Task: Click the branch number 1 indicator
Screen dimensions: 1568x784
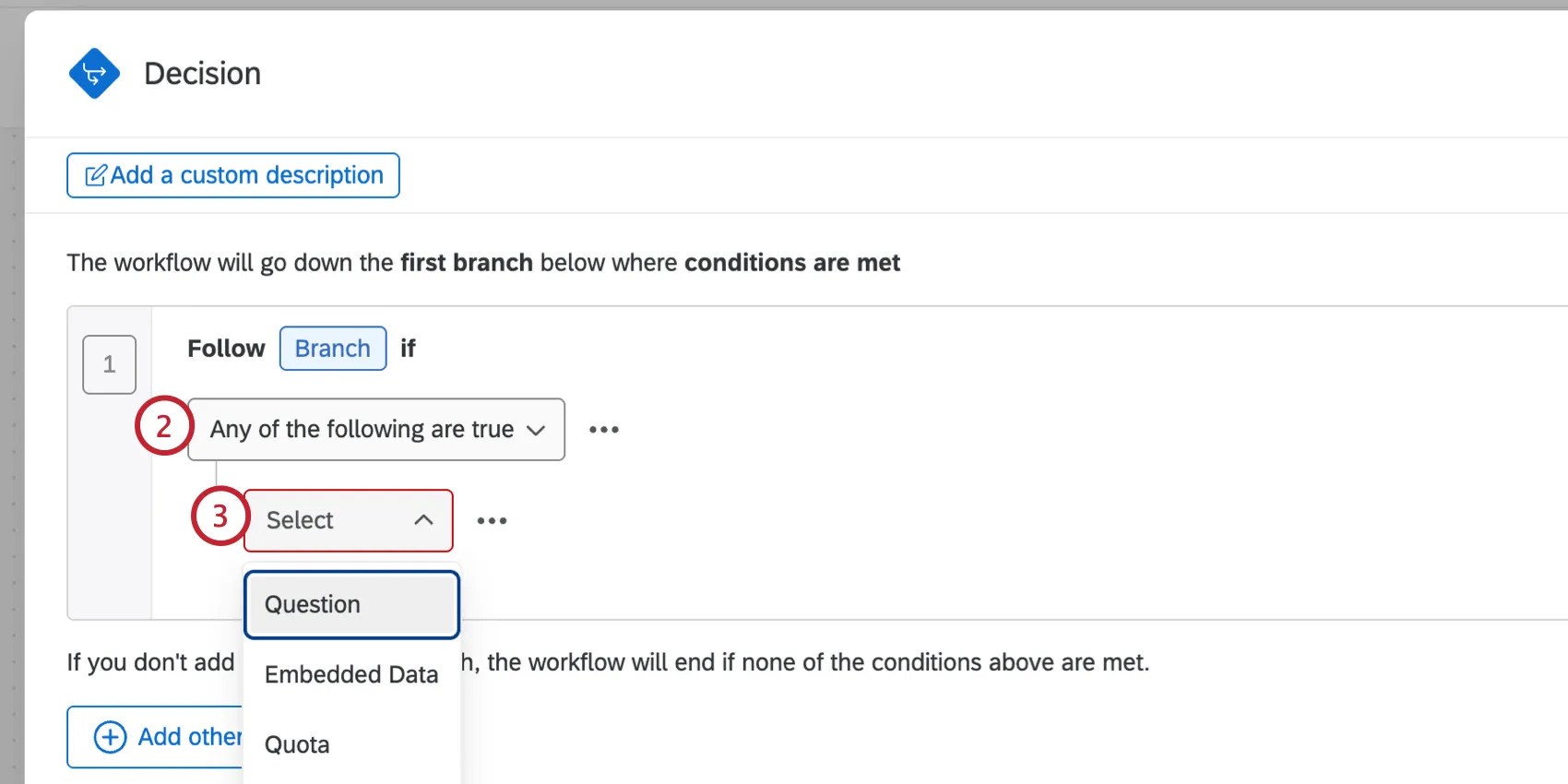Action: point(109,364)
